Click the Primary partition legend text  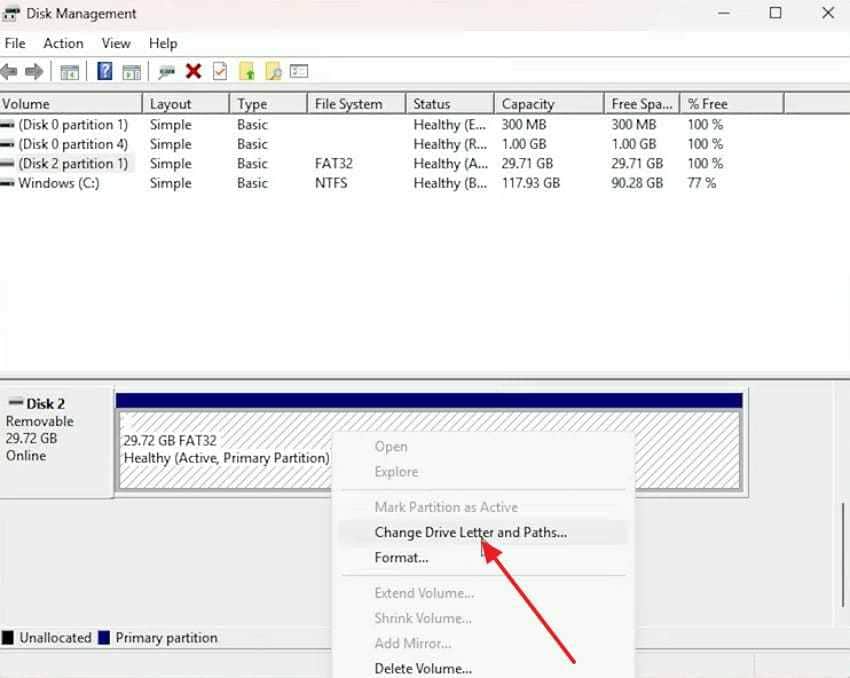tap(166, 638)
